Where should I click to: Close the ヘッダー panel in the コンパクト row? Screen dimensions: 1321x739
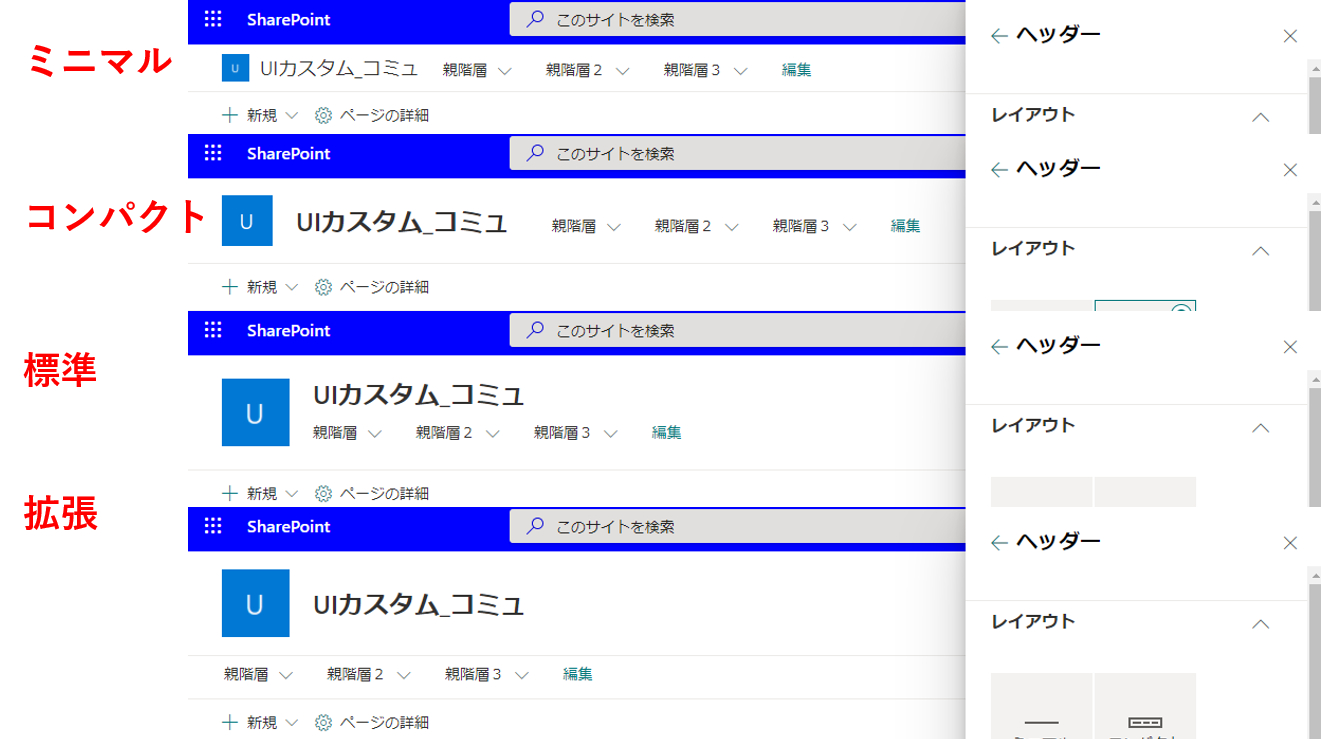coord(1290,170)
